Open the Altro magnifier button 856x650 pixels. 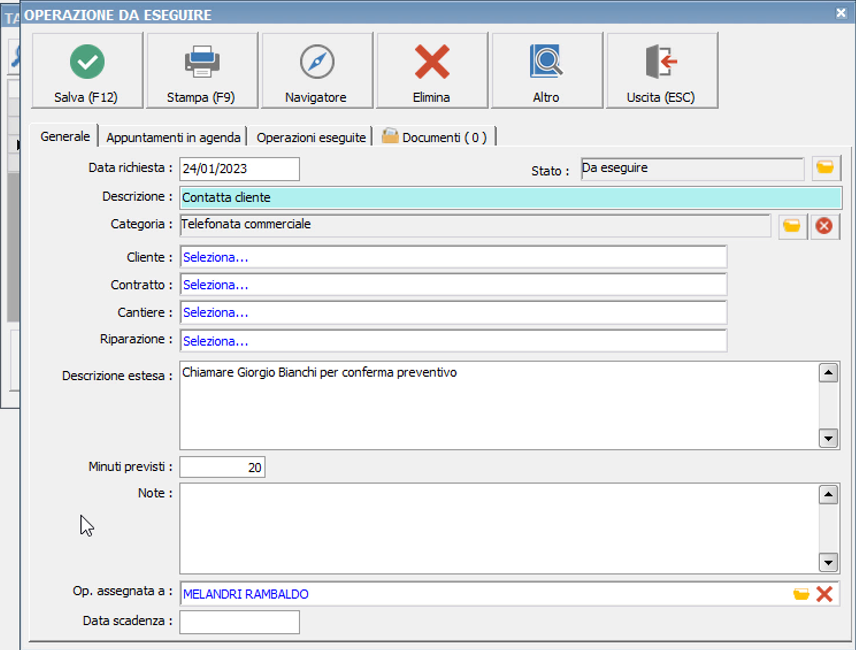546,70
